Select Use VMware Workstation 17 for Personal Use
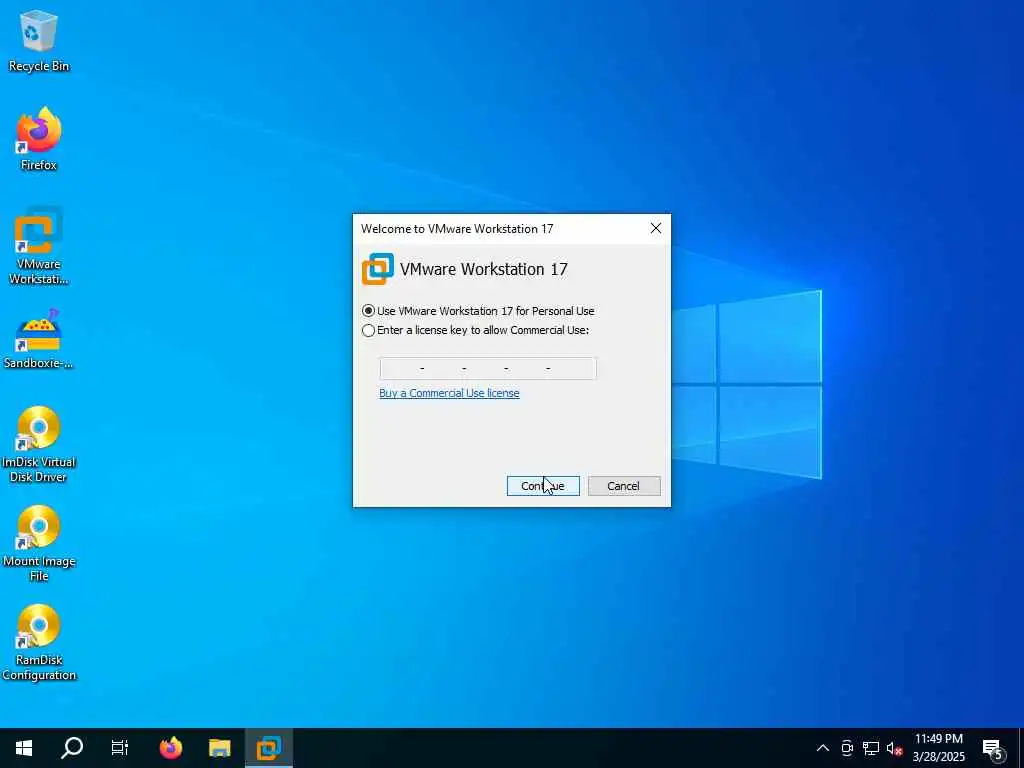 tap(478, 311)
